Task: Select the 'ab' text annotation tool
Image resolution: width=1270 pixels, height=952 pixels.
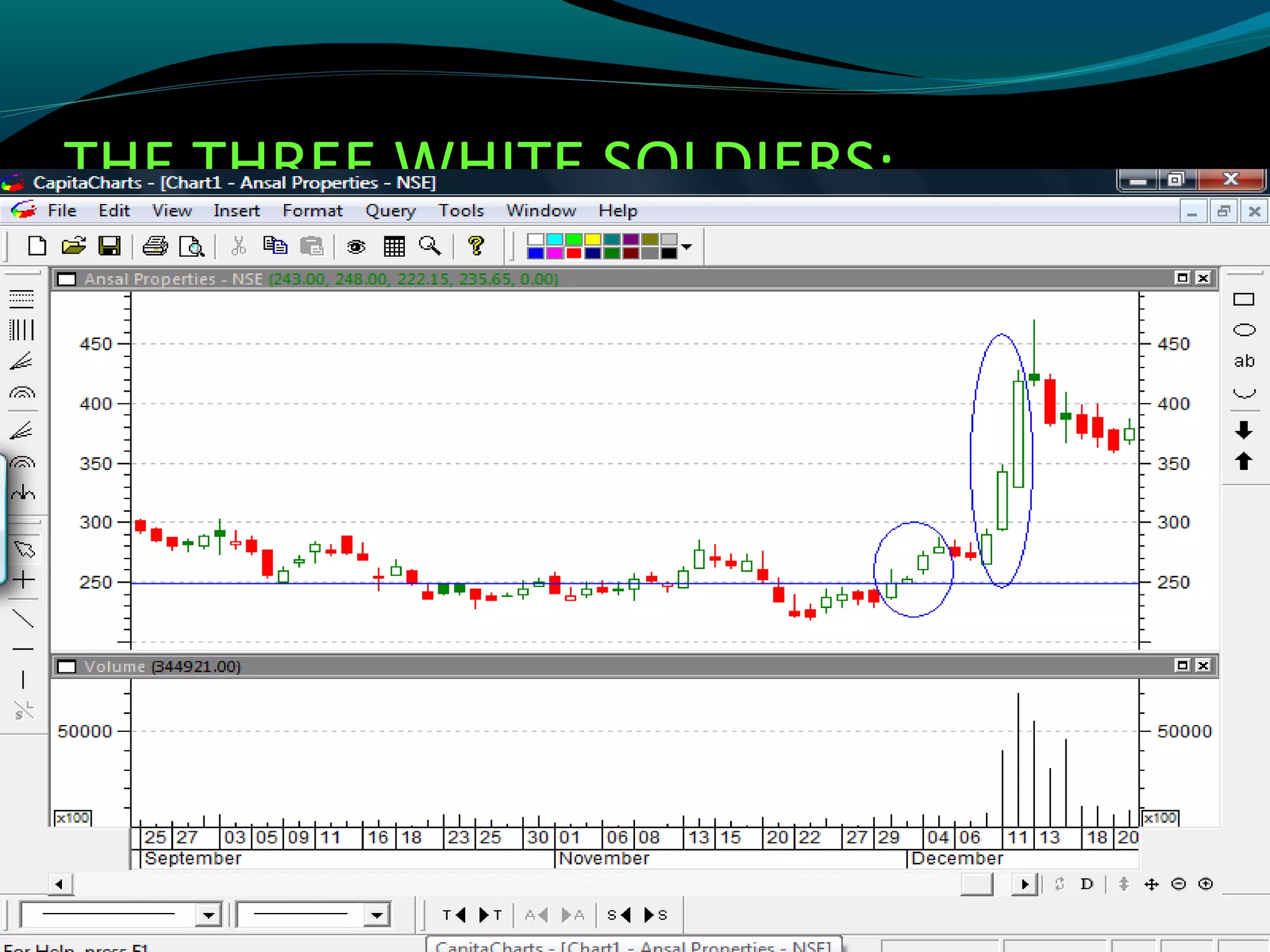Action: pyautogui.click(x=1243, y=361)
